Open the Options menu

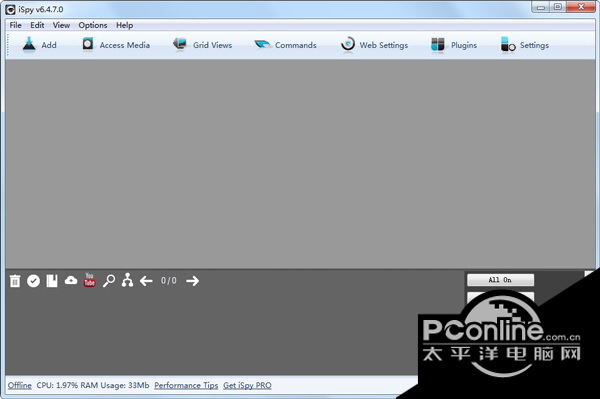pyautogui.click(x=93, y=25)
